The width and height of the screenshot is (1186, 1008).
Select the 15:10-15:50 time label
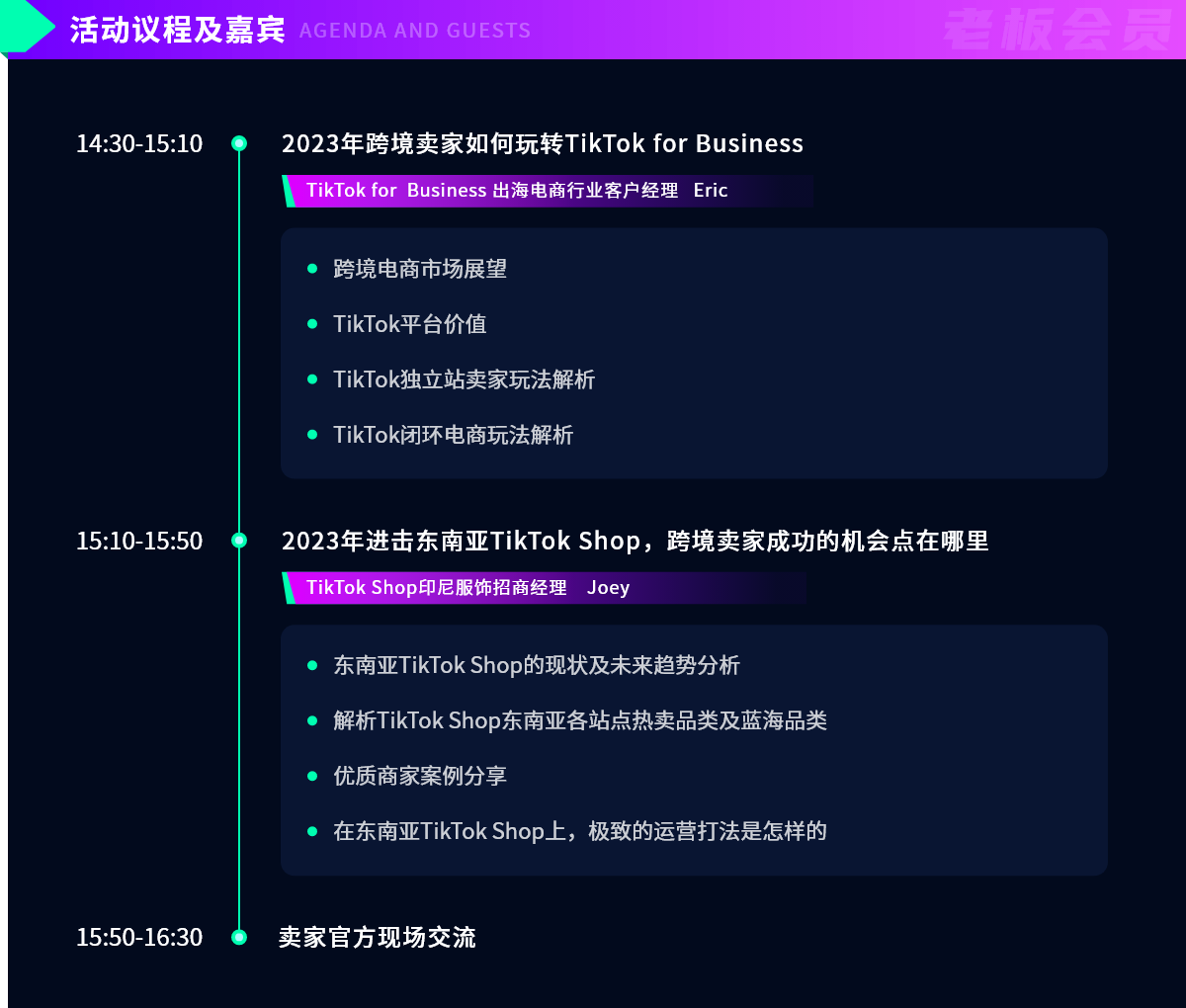coord(139,541)
